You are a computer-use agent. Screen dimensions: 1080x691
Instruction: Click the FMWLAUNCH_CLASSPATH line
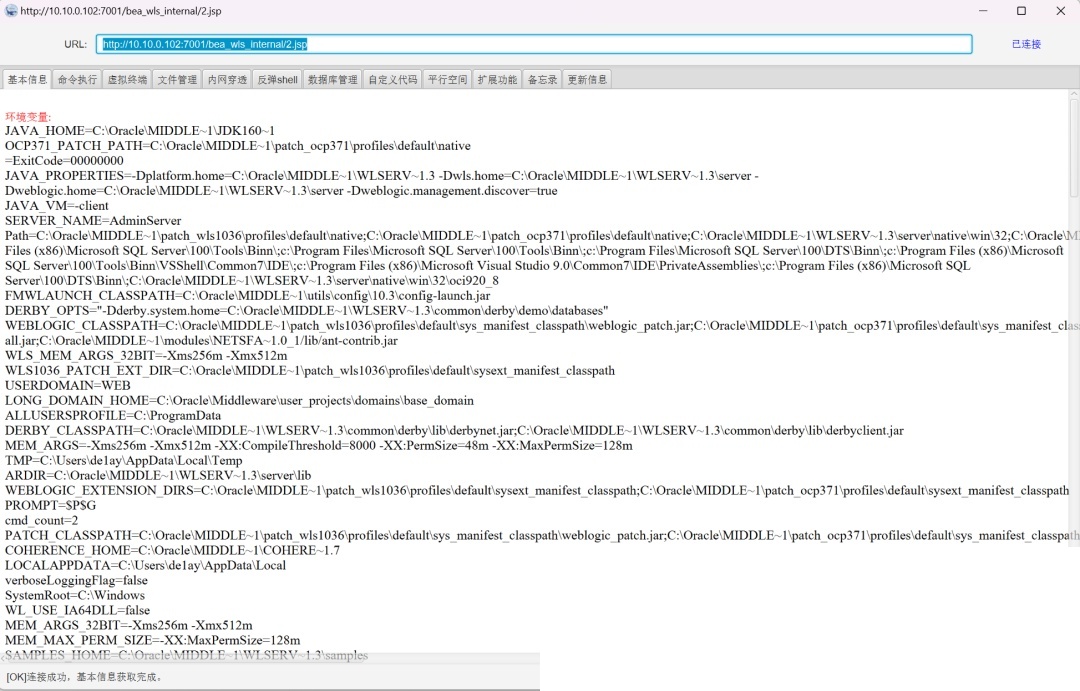click(247, 296)
